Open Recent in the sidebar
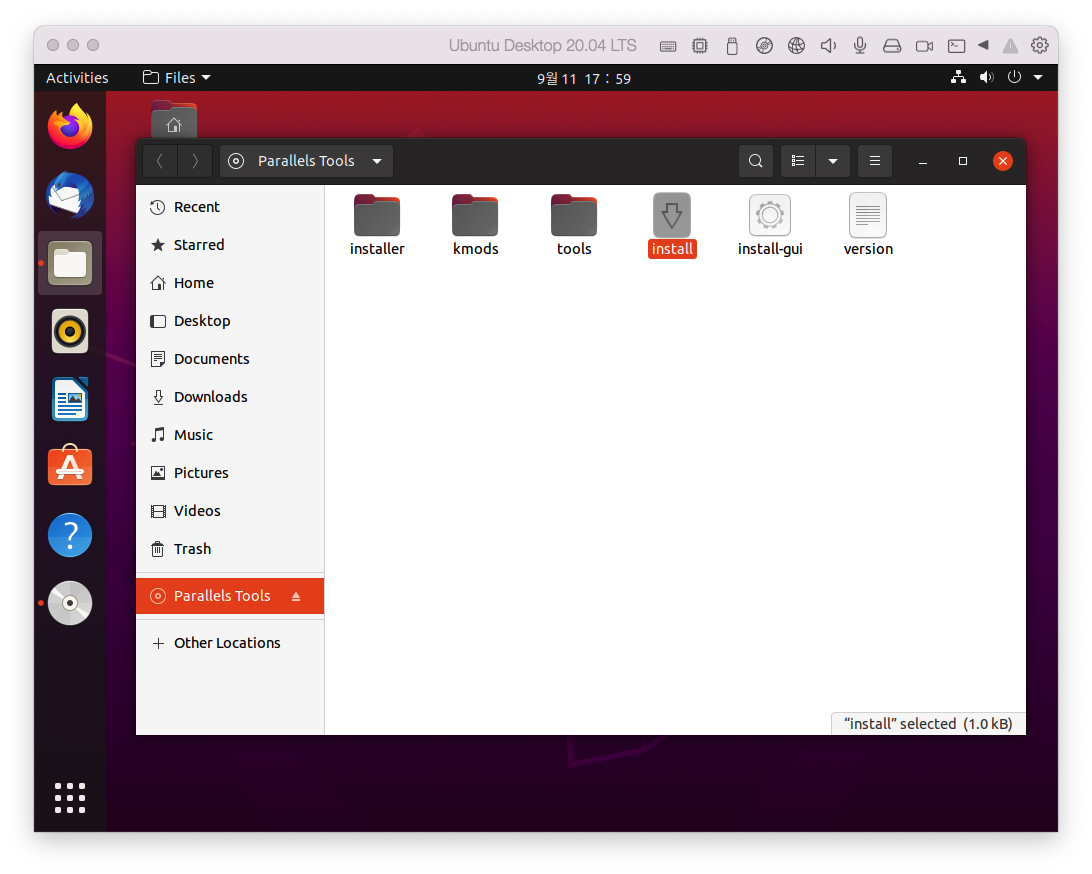The width and height of the screenshot is (1092, 874). tap(230, 207)
